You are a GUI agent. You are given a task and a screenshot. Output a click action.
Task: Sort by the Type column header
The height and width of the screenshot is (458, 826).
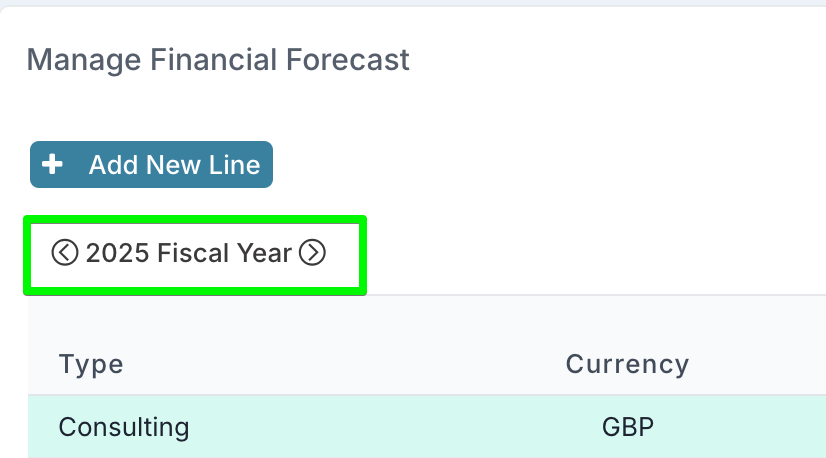click(91, 364)
